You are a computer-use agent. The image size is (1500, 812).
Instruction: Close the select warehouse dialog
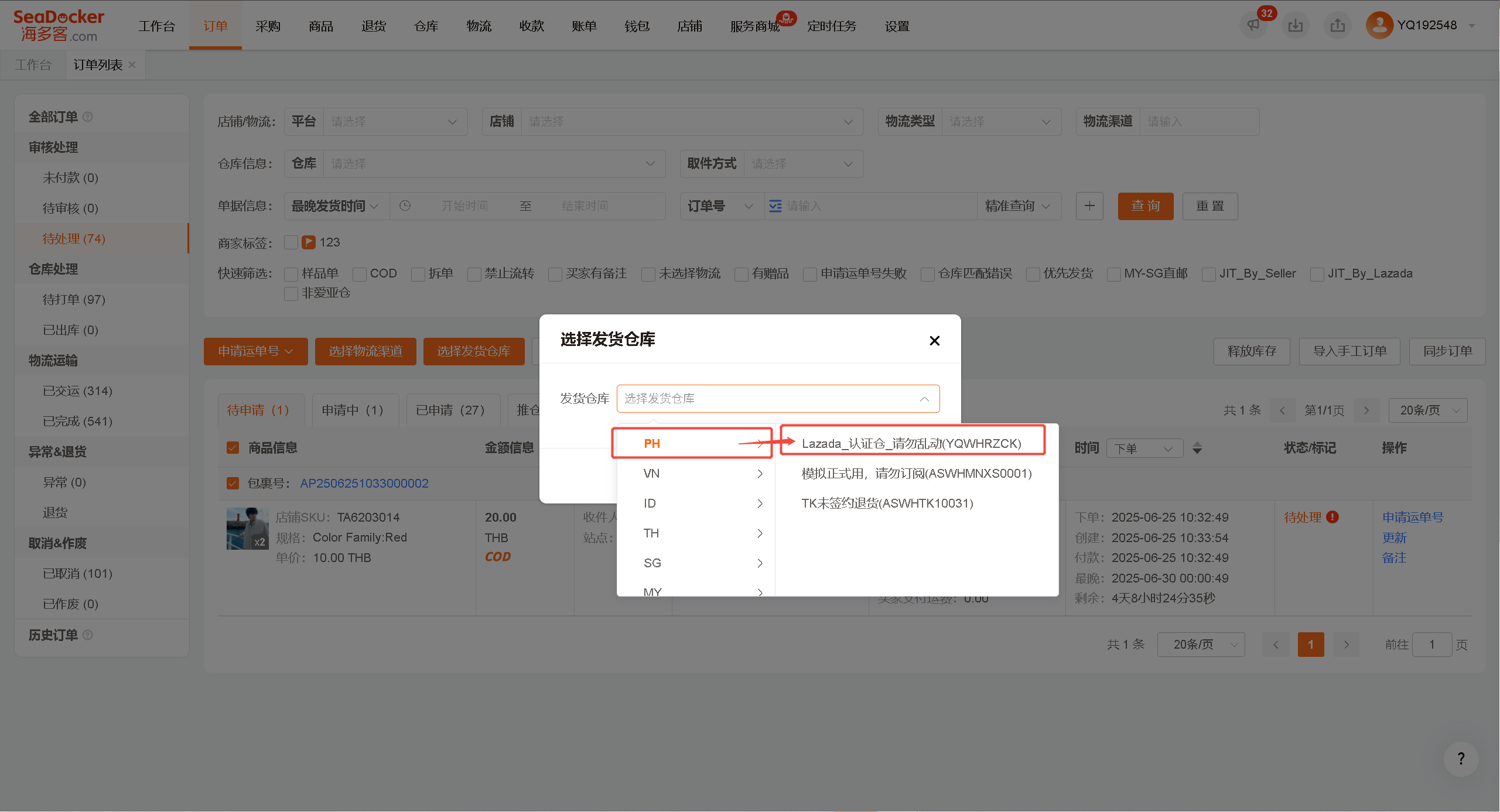click(x=934, y=341)
